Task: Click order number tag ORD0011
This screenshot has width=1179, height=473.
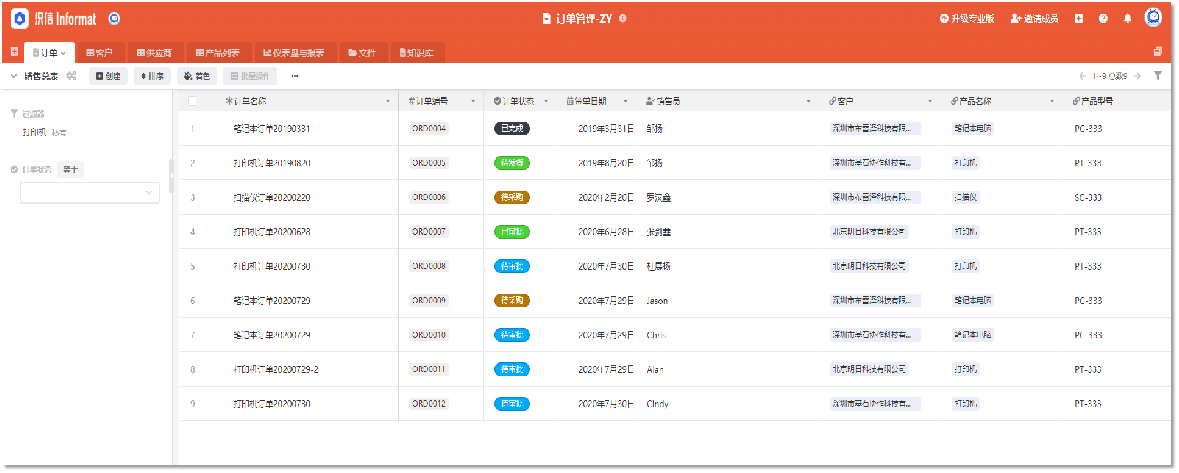Action: [429, 370]
